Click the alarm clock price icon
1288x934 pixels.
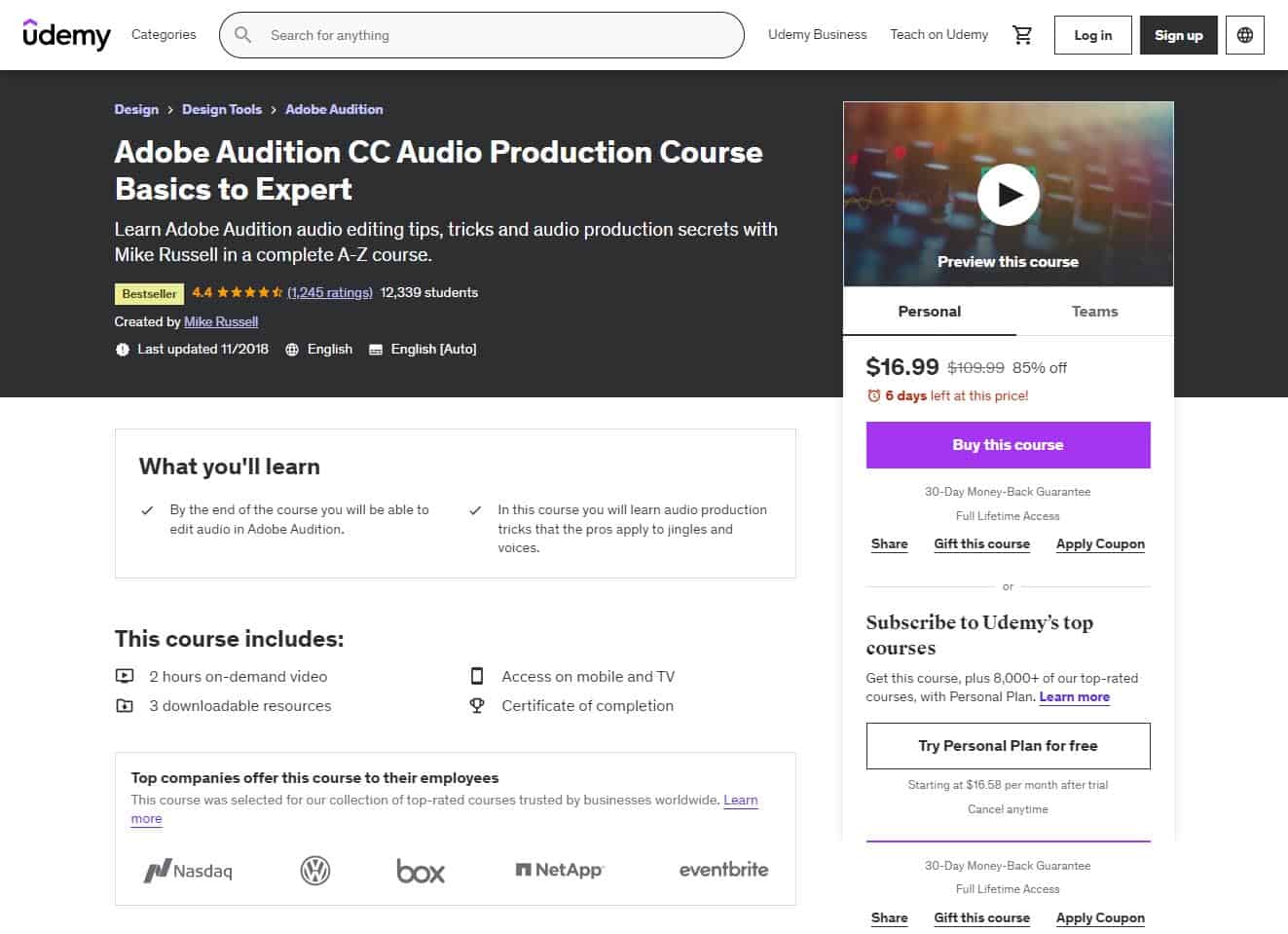873,395
